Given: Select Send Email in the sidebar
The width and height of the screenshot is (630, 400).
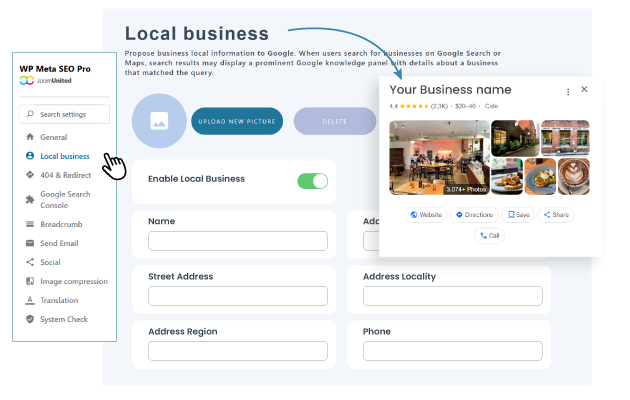Looking at the screenshot, I should click(x=59, y=243).
